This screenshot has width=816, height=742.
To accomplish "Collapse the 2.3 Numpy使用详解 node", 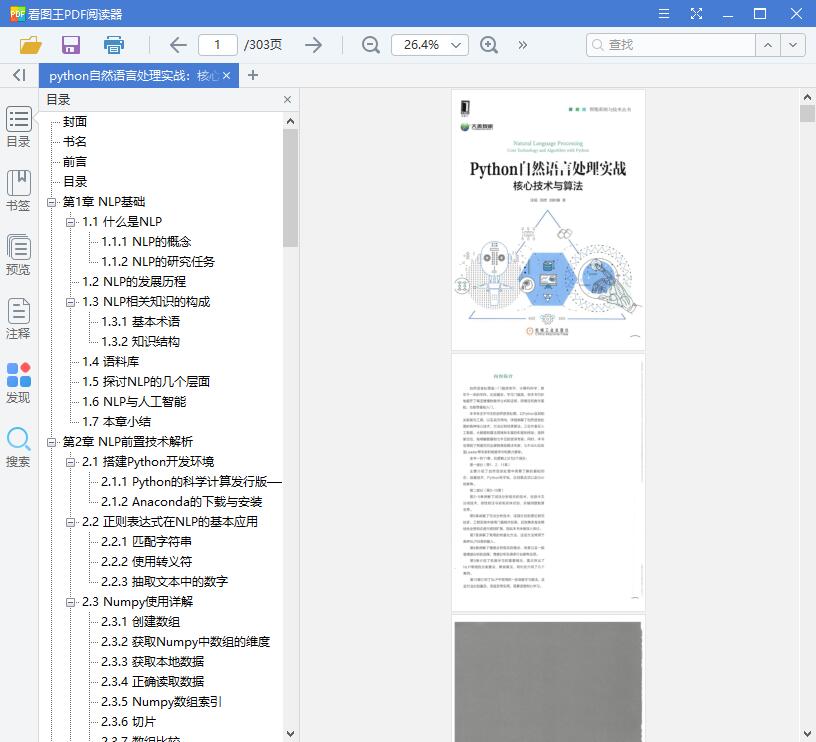I will 70,603.
